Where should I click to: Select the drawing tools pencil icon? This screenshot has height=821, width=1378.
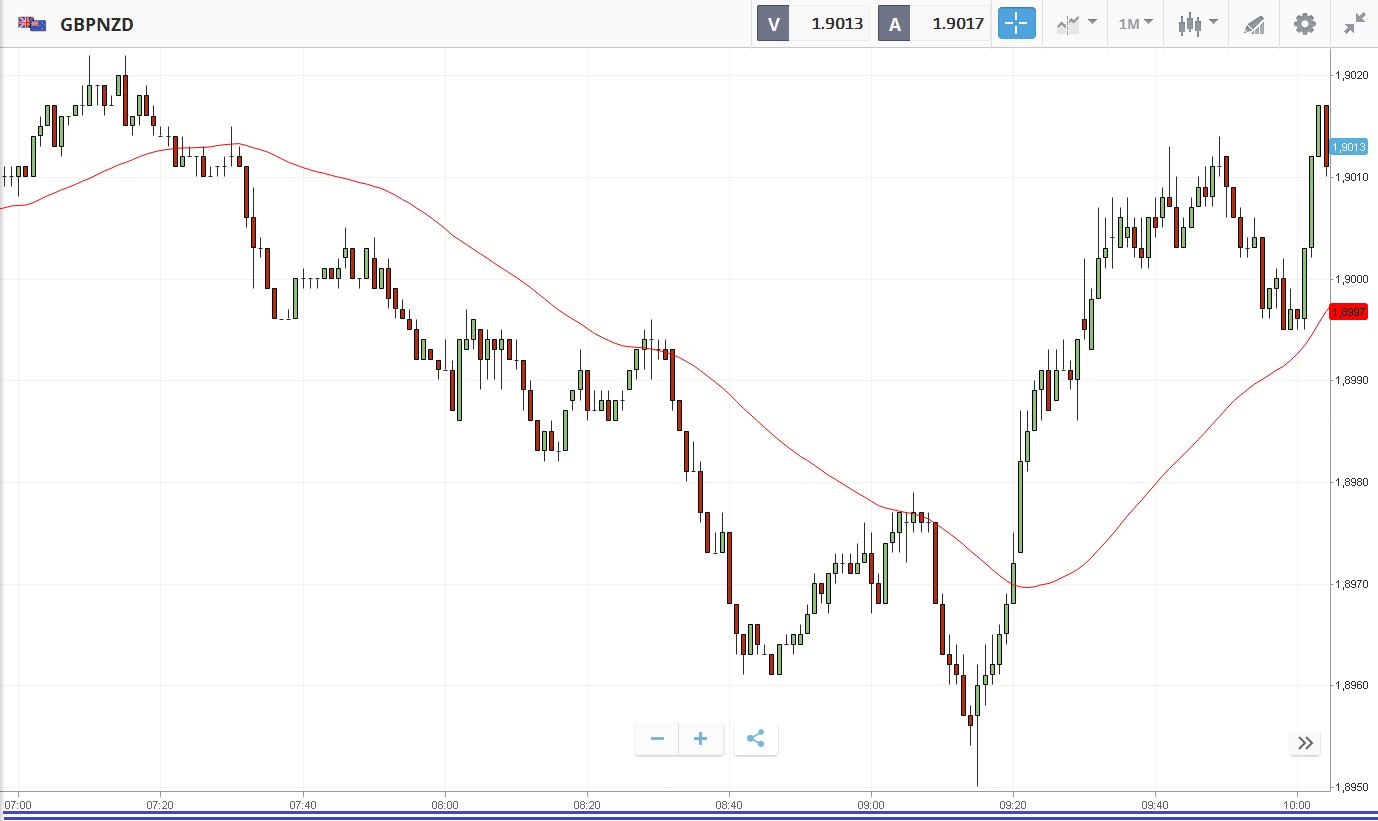click(1254, 24)
